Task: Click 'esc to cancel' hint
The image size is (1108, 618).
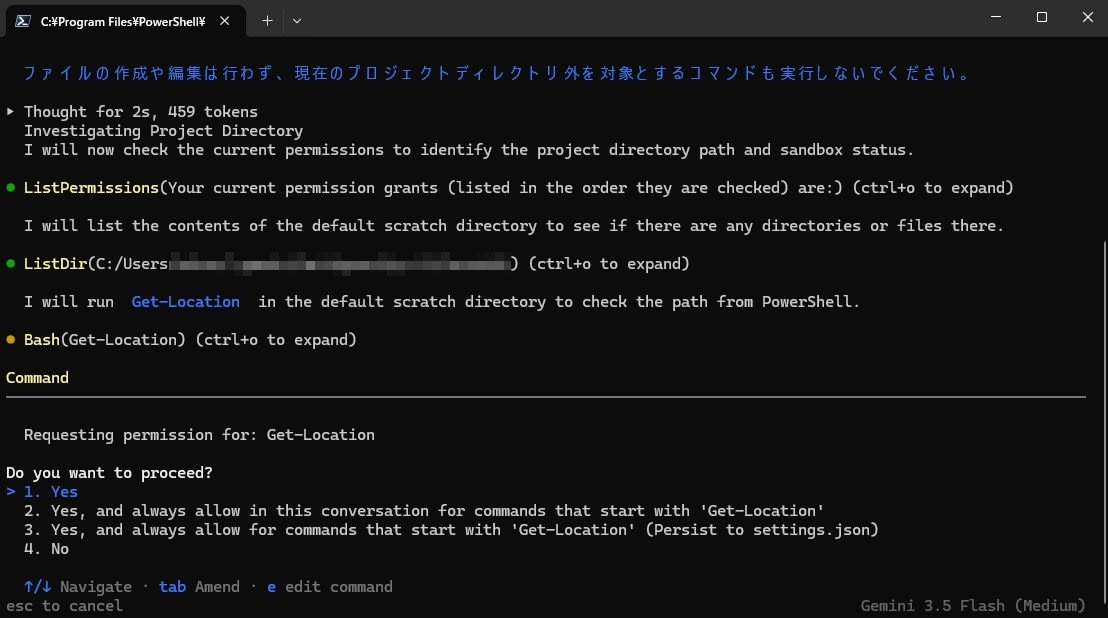Action: [64, 606]
